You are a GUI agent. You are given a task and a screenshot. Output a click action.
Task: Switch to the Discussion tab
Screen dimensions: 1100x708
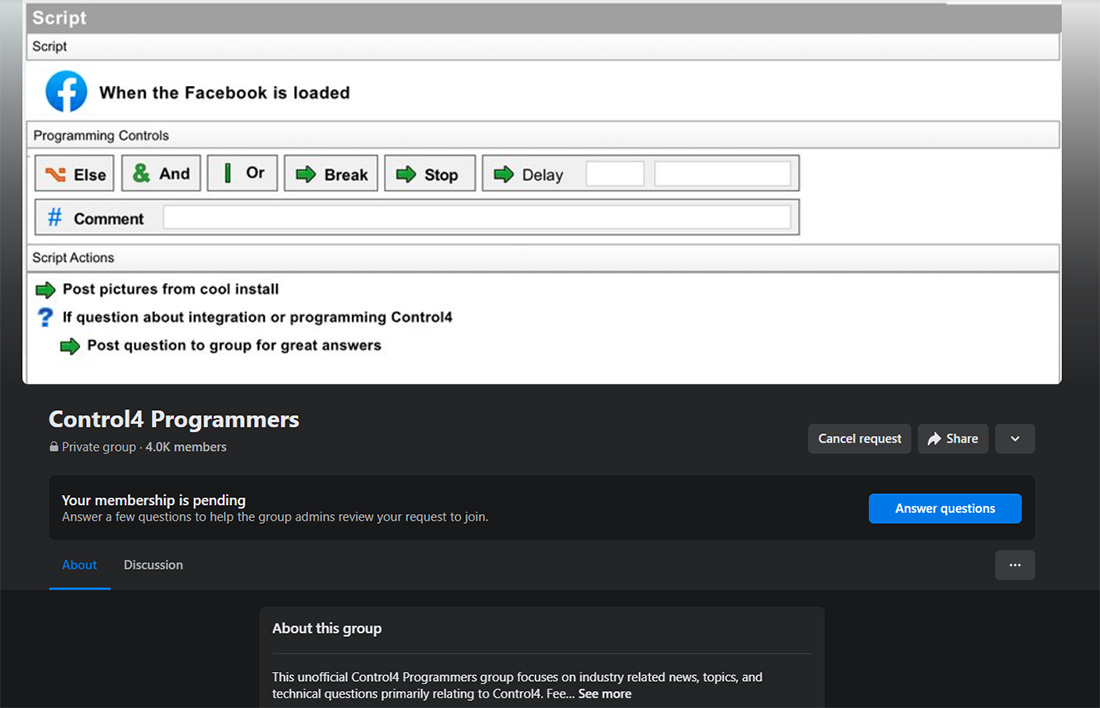pyautogui.click(x=154, y=565)
